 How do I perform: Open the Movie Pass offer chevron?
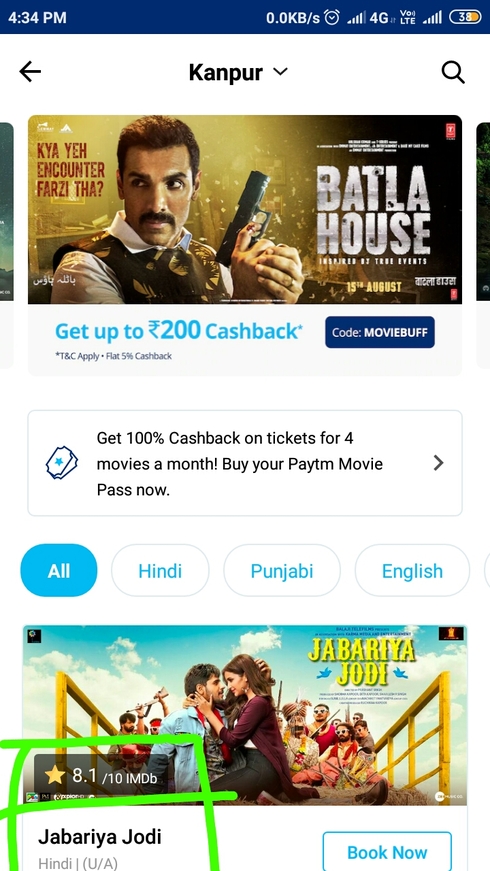tap(438, 463)
